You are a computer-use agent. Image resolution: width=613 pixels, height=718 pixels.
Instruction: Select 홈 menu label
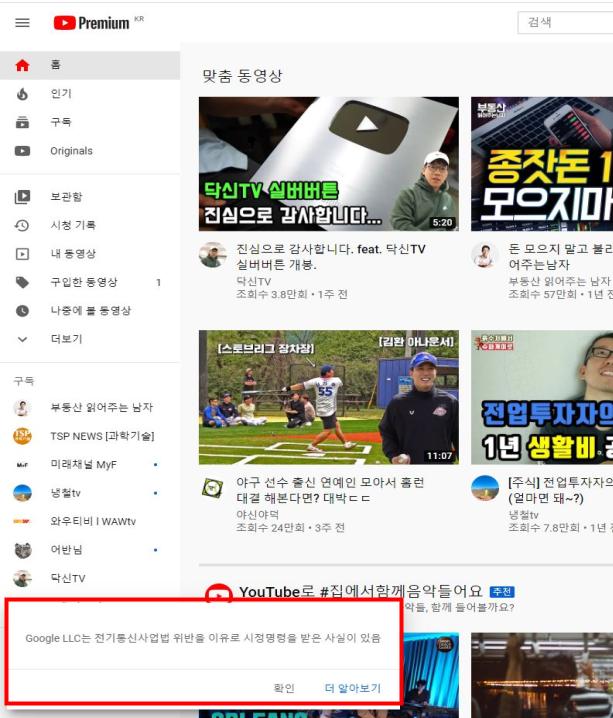coord(55,65)
